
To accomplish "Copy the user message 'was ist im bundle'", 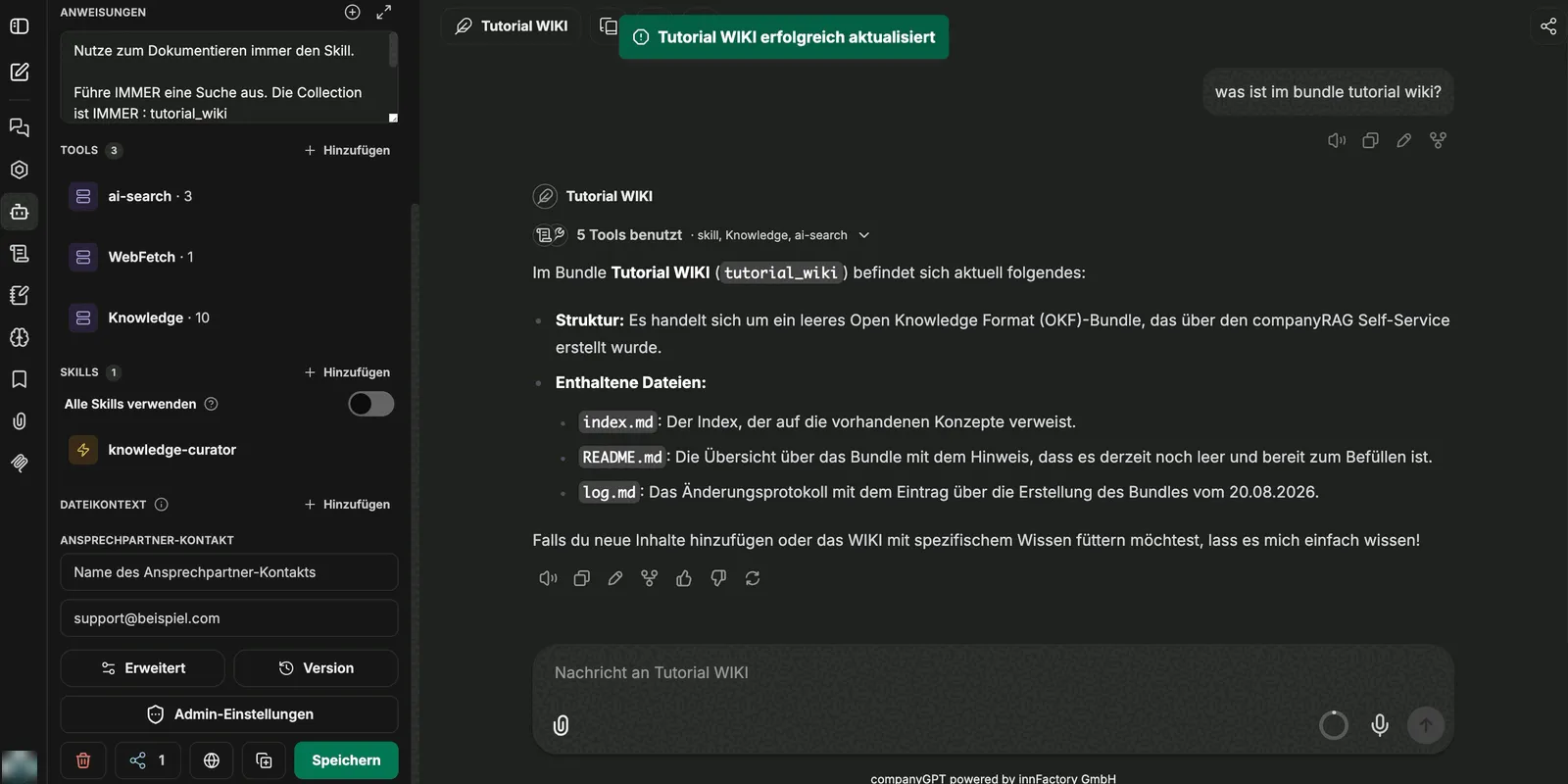I will (1370, 140).
